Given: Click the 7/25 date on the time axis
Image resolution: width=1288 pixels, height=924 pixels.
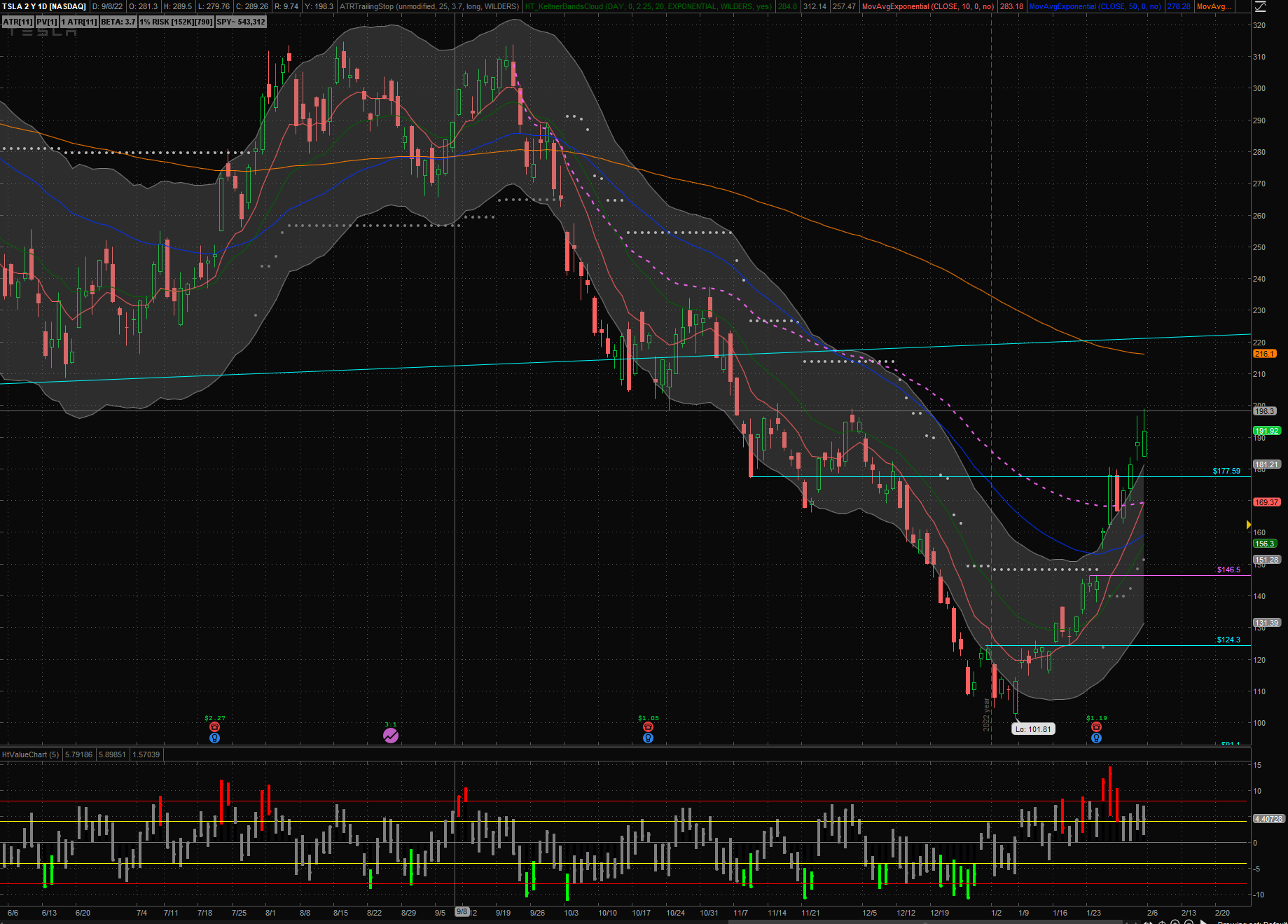Looking at the screenshot, I should pyautogui.click(x=239, y=913).
